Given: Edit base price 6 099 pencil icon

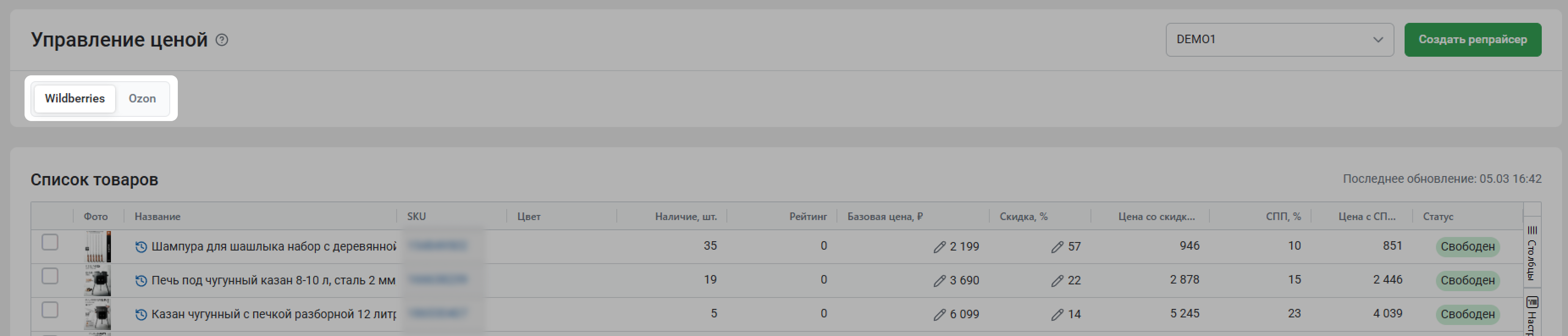Looking at the screenshot, I should (939, 315).
